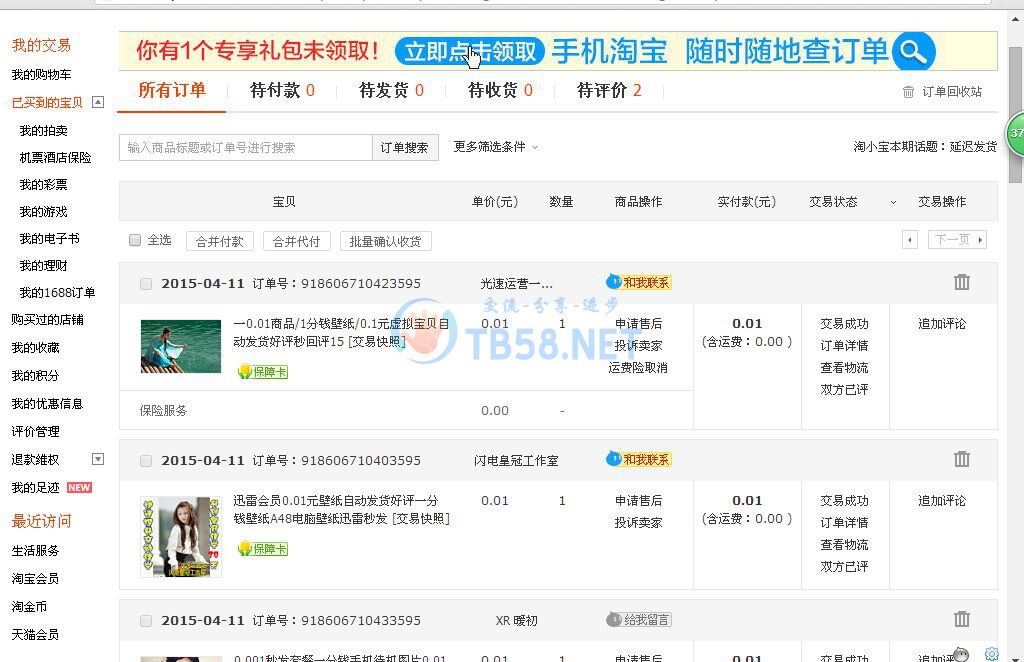Viewport: 1024px width, 662px height.
Task: Open the order recycle bin trash icon
Action: [908, 92]
